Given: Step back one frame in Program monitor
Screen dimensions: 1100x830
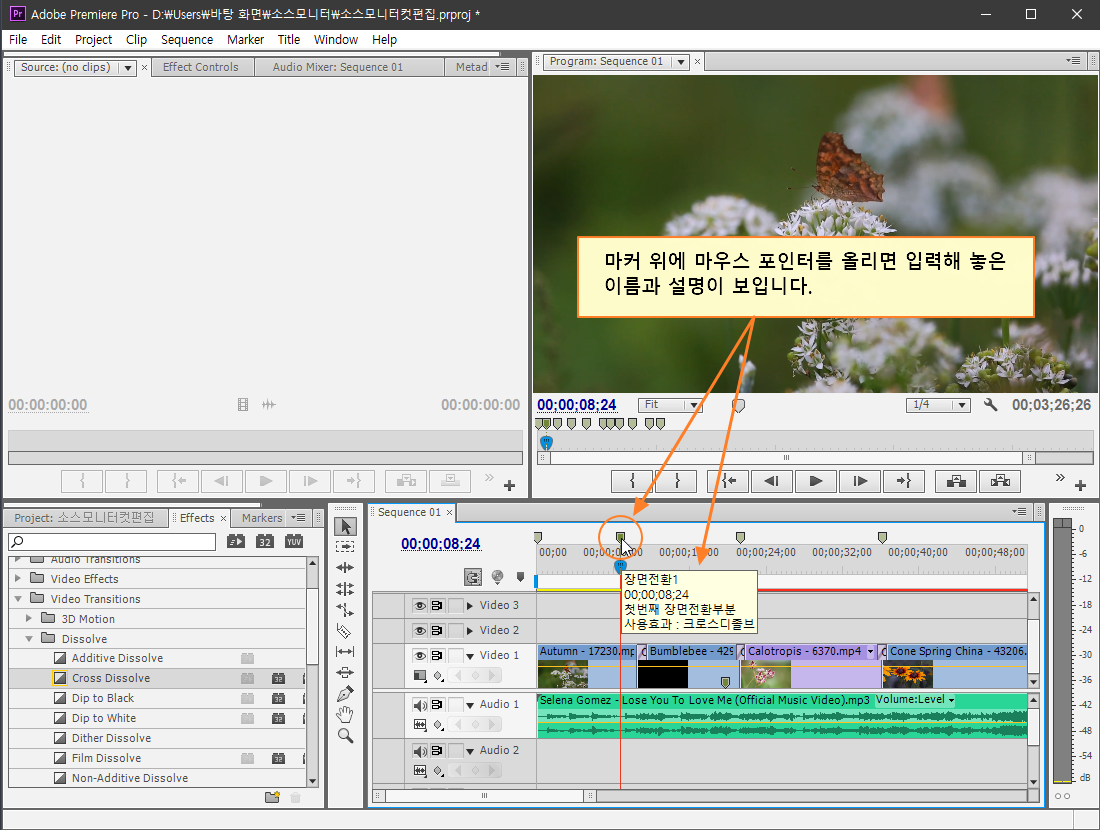Looking at the screenshot, I should click(x=772, y=481).
